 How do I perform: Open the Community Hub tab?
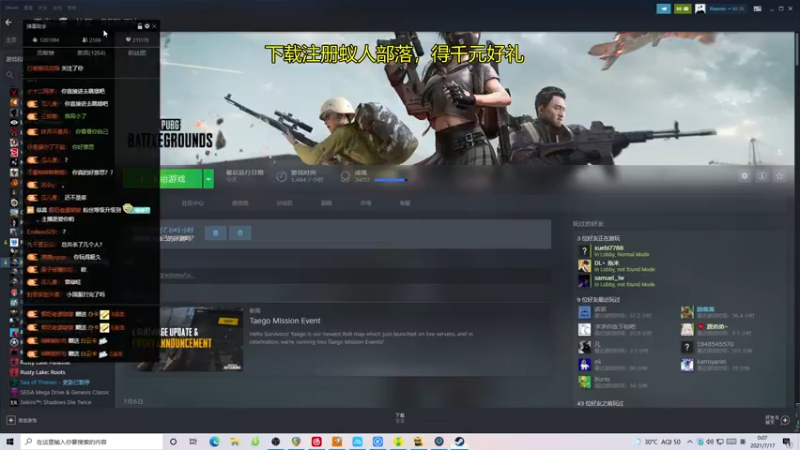pos(192,204)
